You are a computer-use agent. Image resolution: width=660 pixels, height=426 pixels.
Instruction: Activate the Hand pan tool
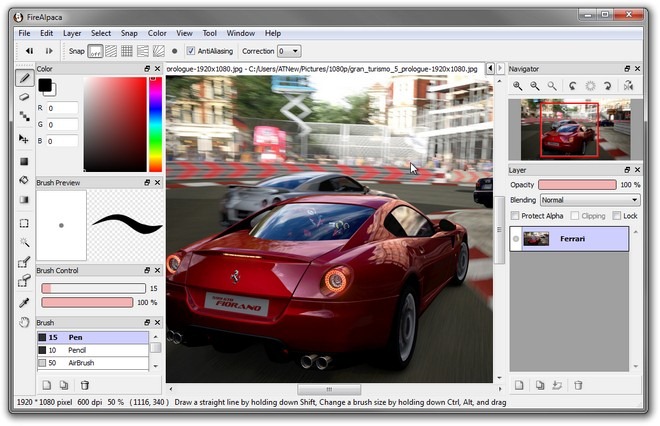[25, 322]
